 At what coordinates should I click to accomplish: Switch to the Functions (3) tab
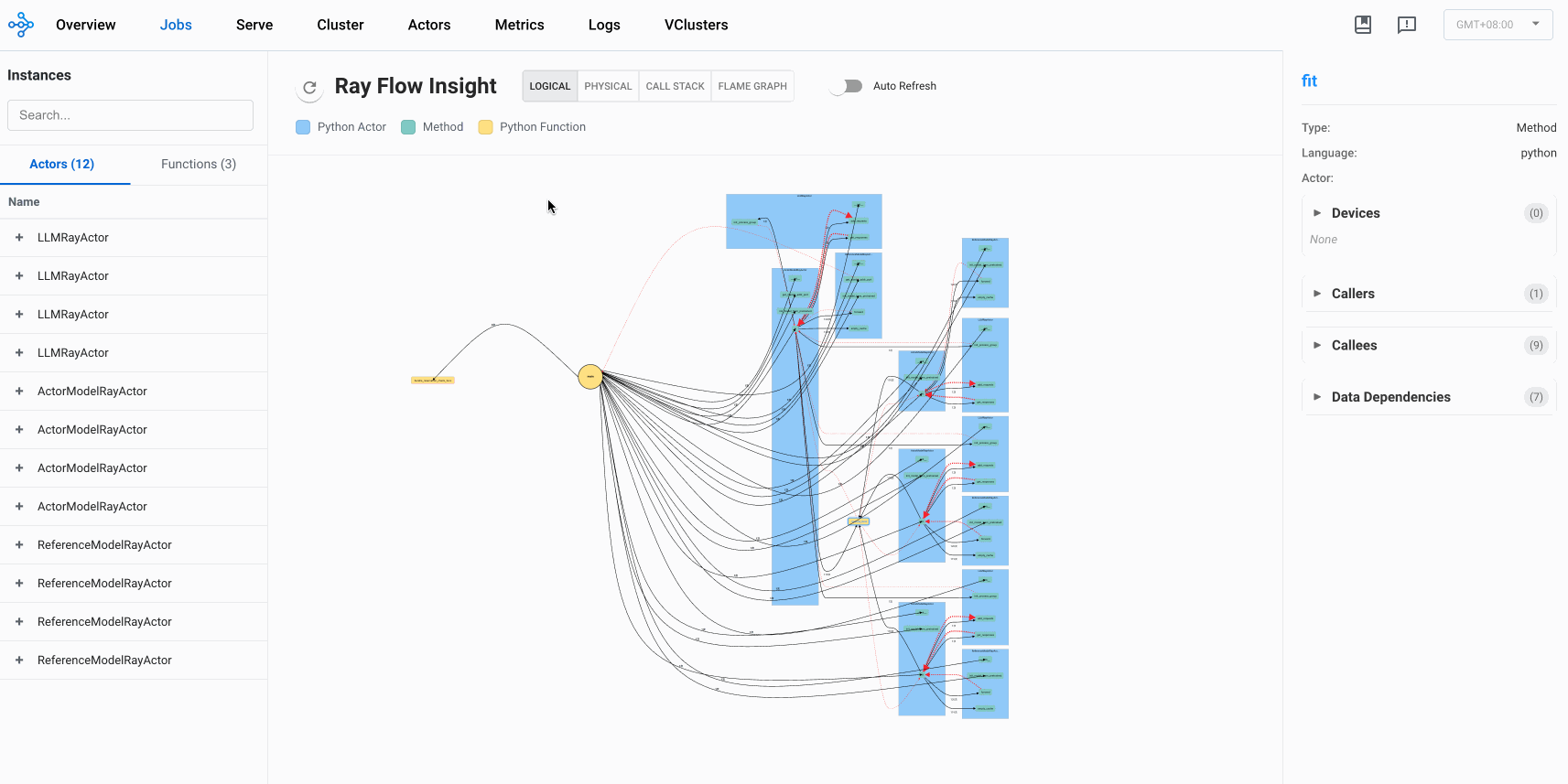199,165
